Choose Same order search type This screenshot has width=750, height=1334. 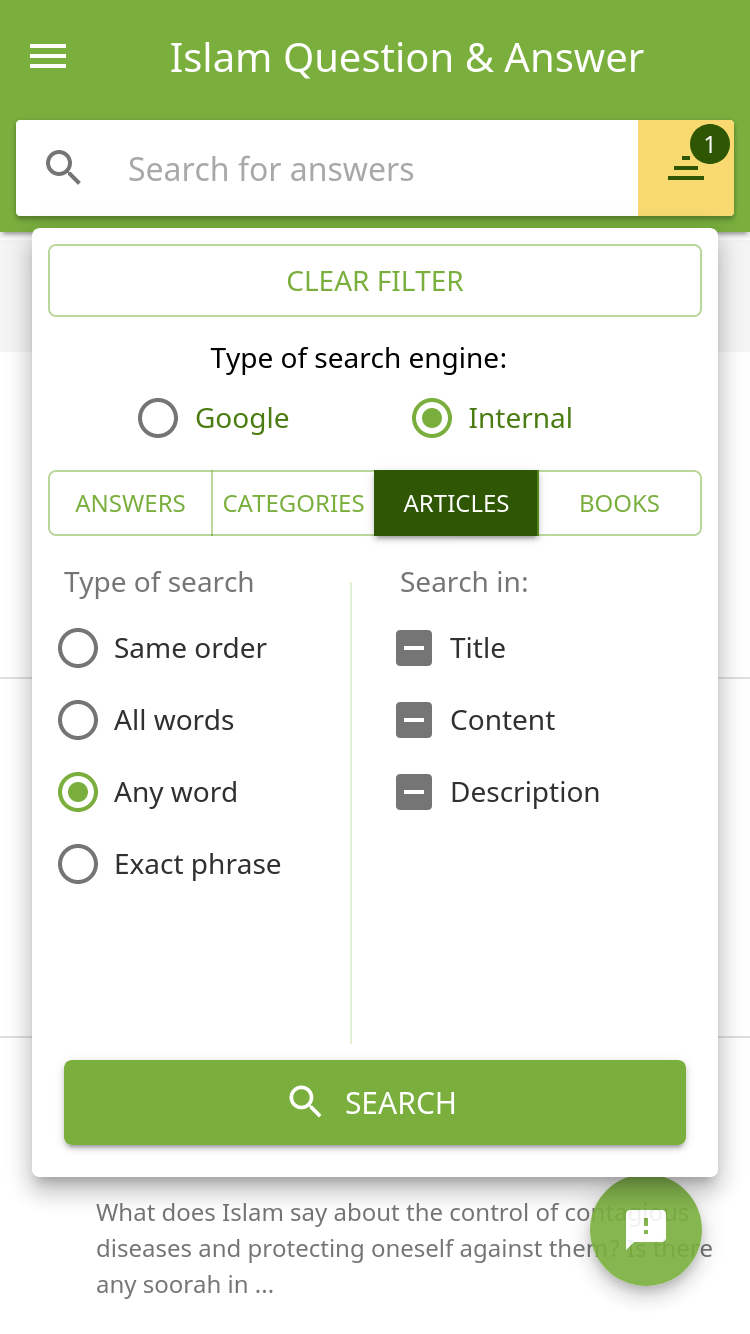pyautogui.click(x=78, y=648)
